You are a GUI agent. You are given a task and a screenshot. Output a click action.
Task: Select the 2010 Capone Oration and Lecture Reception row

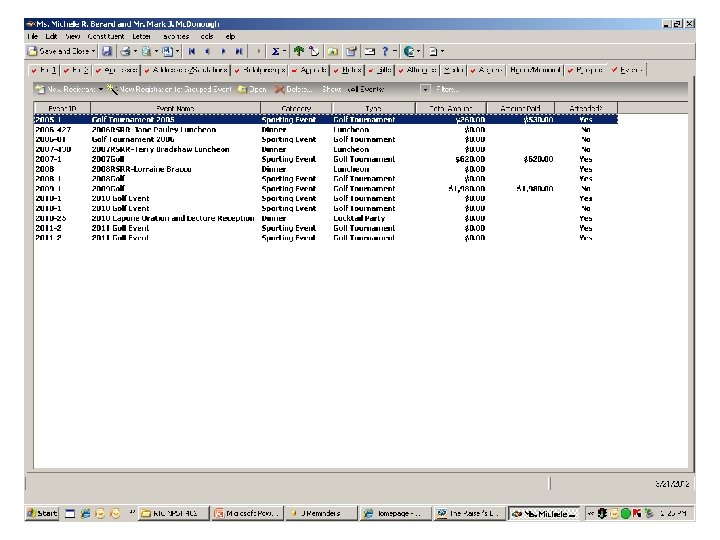(326, 218)
